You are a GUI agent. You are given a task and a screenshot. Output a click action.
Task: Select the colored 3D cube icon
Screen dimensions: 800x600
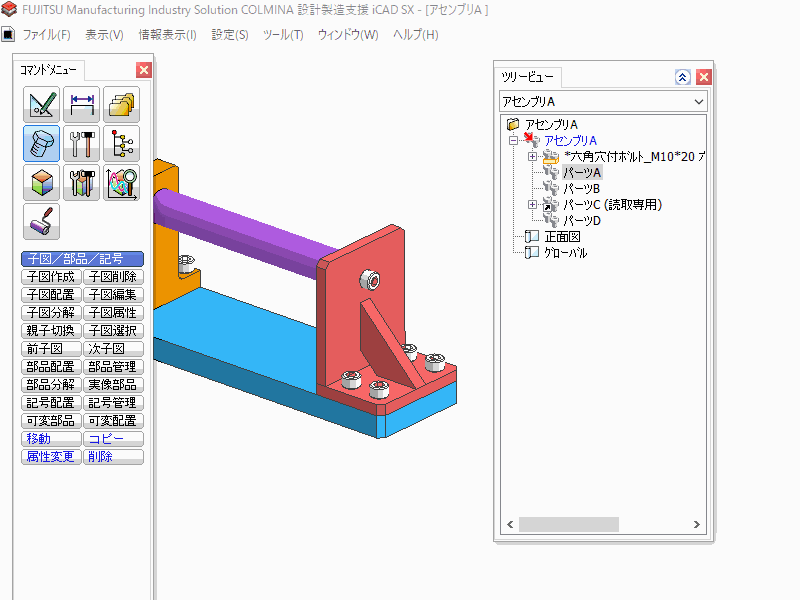[x=42, y=183]
